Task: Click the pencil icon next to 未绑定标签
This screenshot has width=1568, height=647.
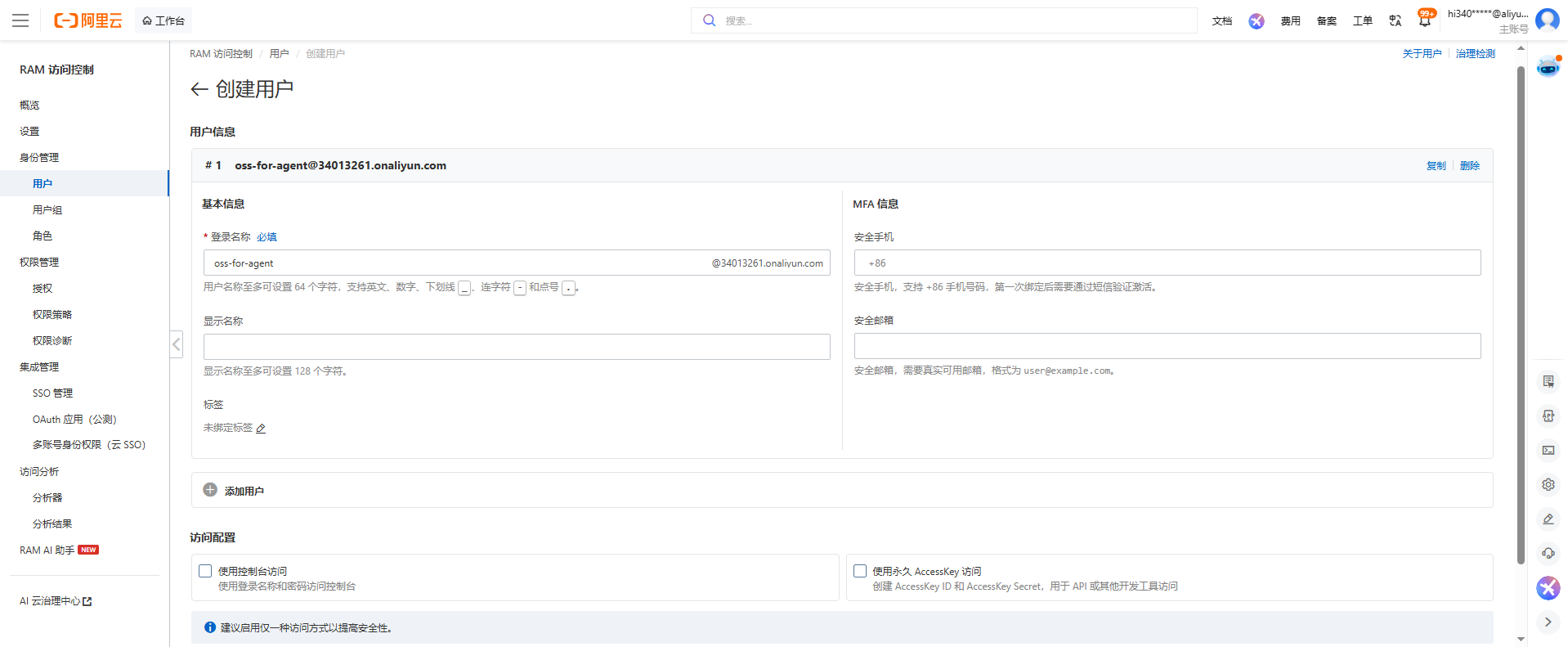Action: pos(261,429)
